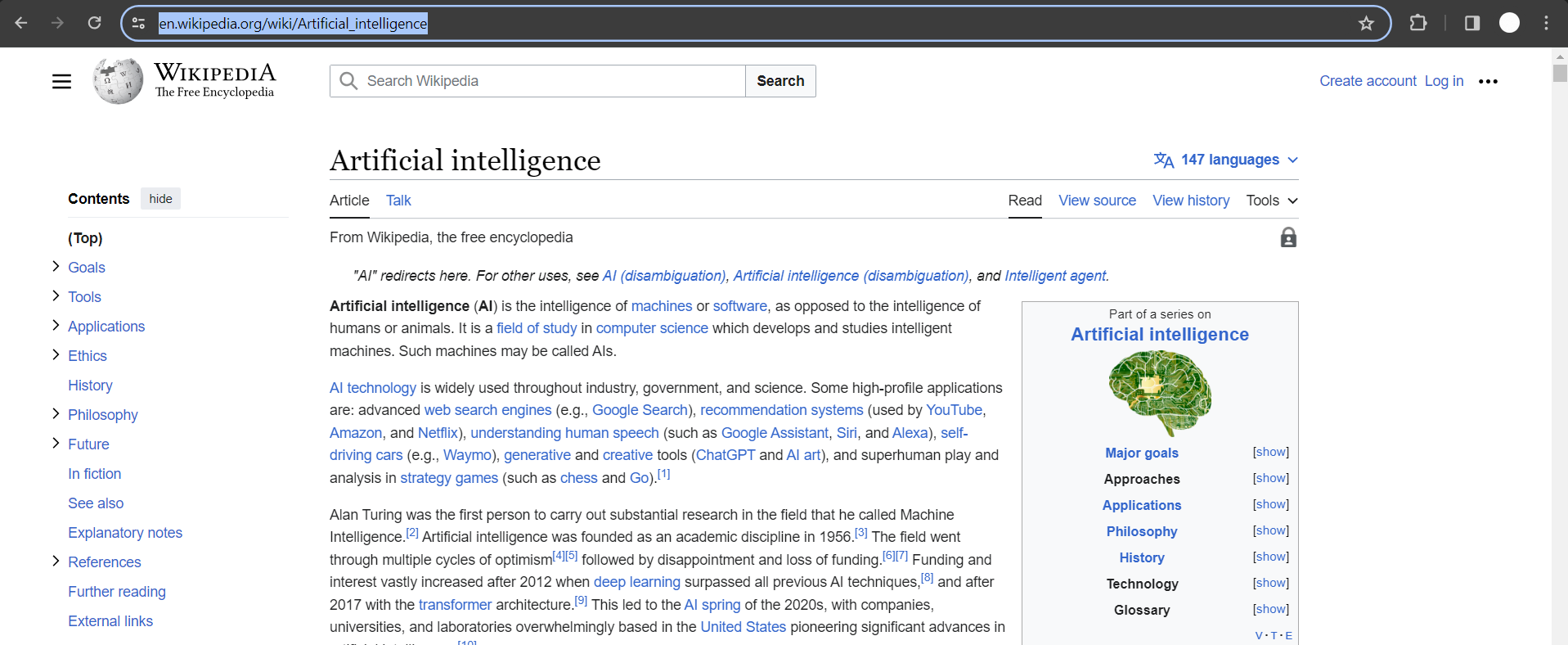This screenshot has width=1568, height=645.
Task: Open the sidebar Artificial intelligence title link
Action: point(1160,334)
